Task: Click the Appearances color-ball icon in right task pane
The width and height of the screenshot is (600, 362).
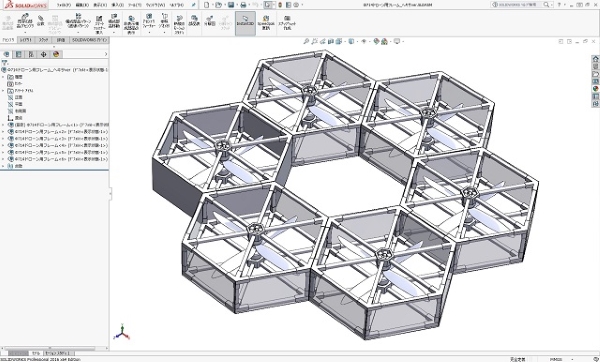Action: coord(595,89)
